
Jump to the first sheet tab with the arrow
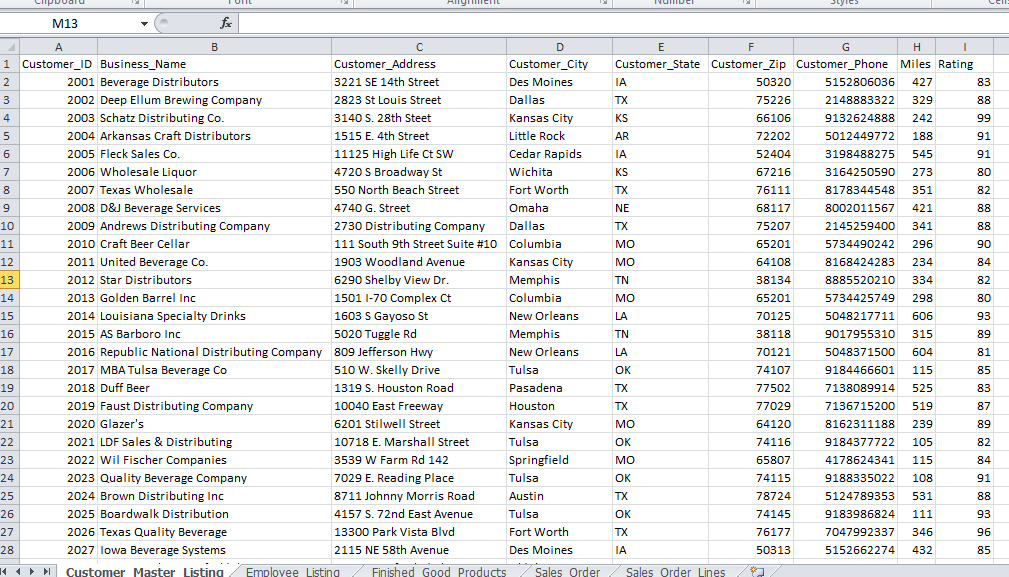[4, 571]
